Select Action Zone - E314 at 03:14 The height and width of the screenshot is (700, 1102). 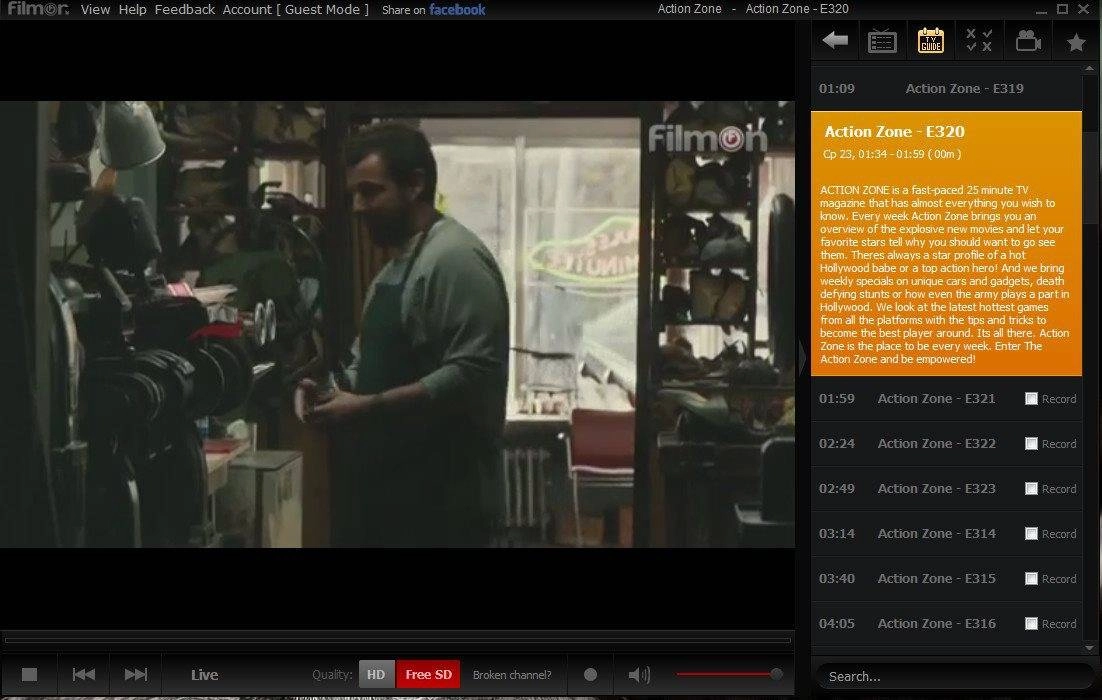(x=946, y=533)
